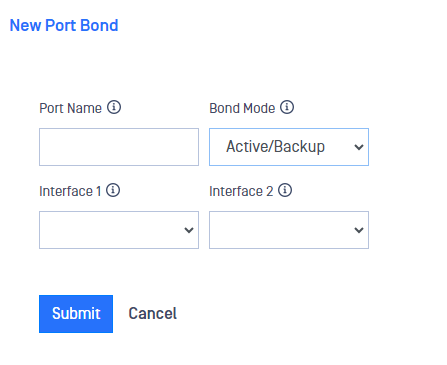Show the Interface 1 info tooltip icon
Image resolution: width=447 pixels, height=365 pixels.
(113, 190)
